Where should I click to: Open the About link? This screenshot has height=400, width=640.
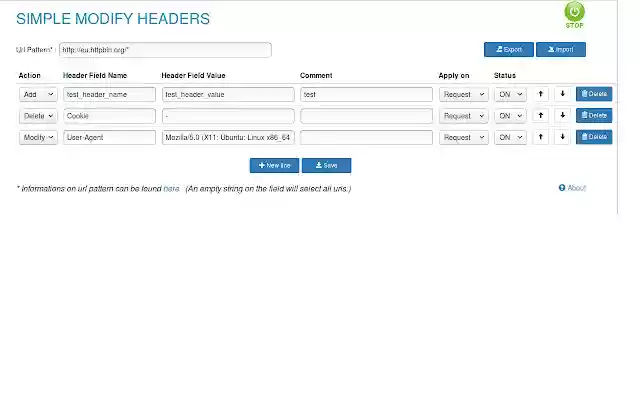click(572, 188)
